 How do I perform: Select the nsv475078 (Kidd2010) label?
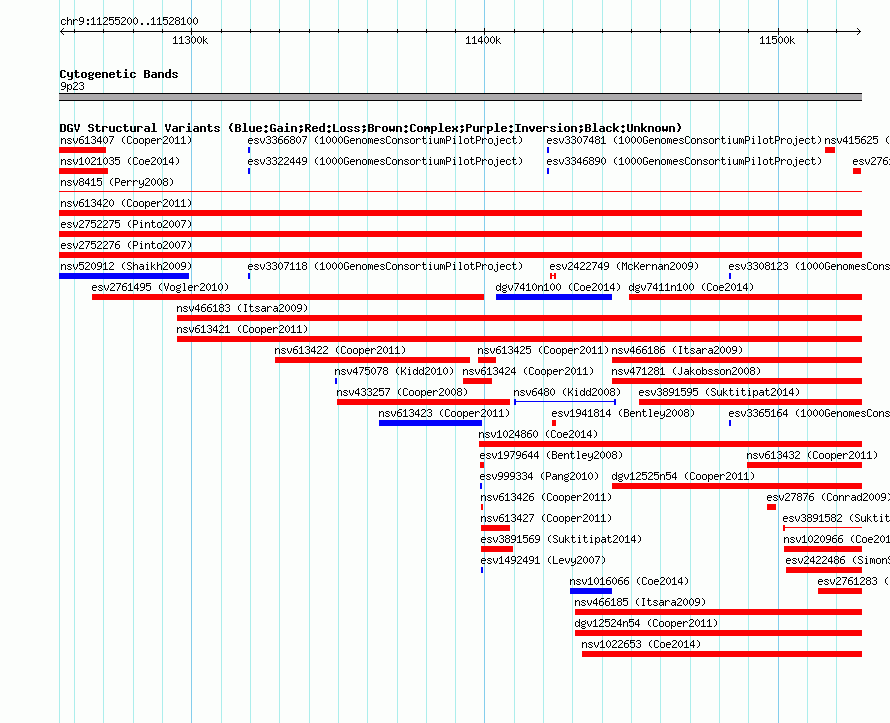coord(394,371)
